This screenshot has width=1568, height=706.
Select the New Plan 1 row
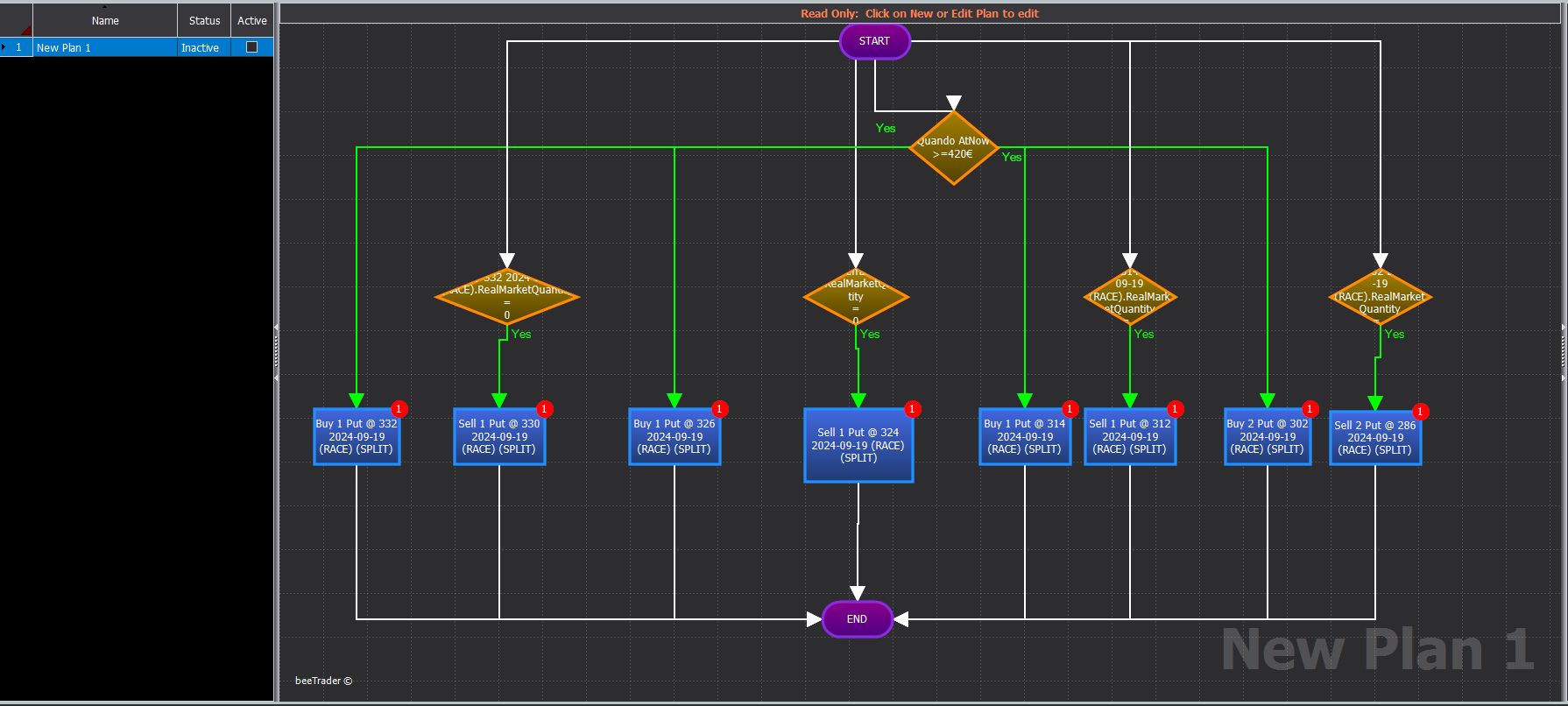(x=137, y=47)
